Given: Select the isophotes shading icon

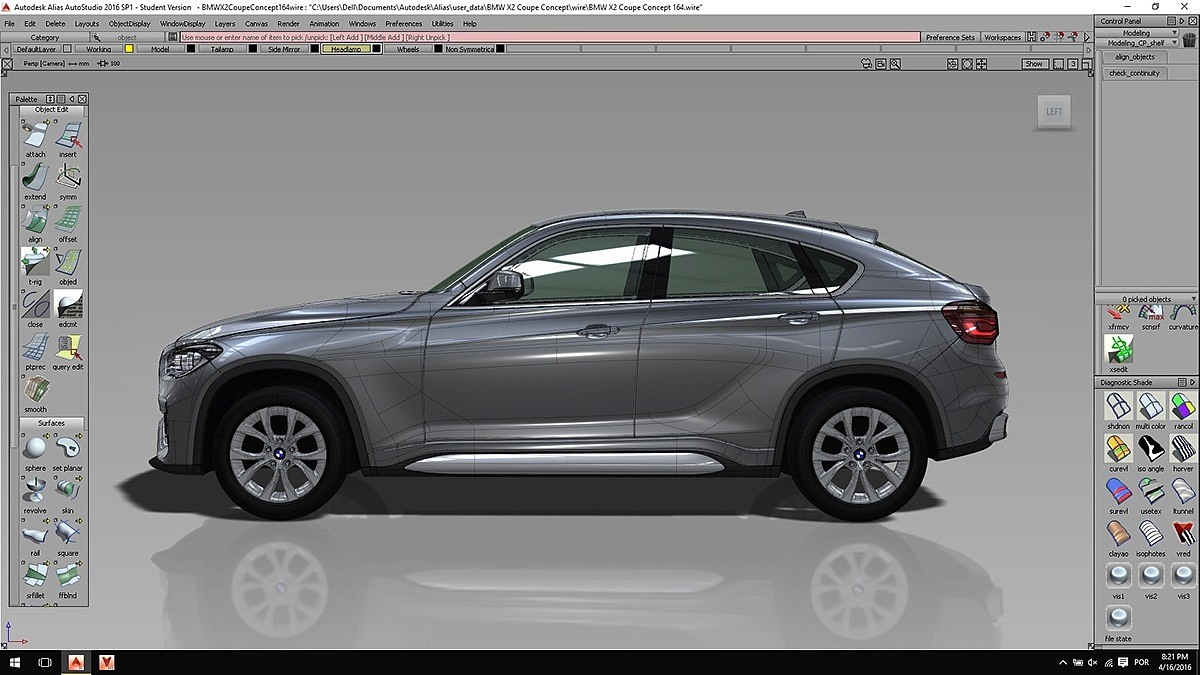Looking at the screenshot, I should 1150,532.
